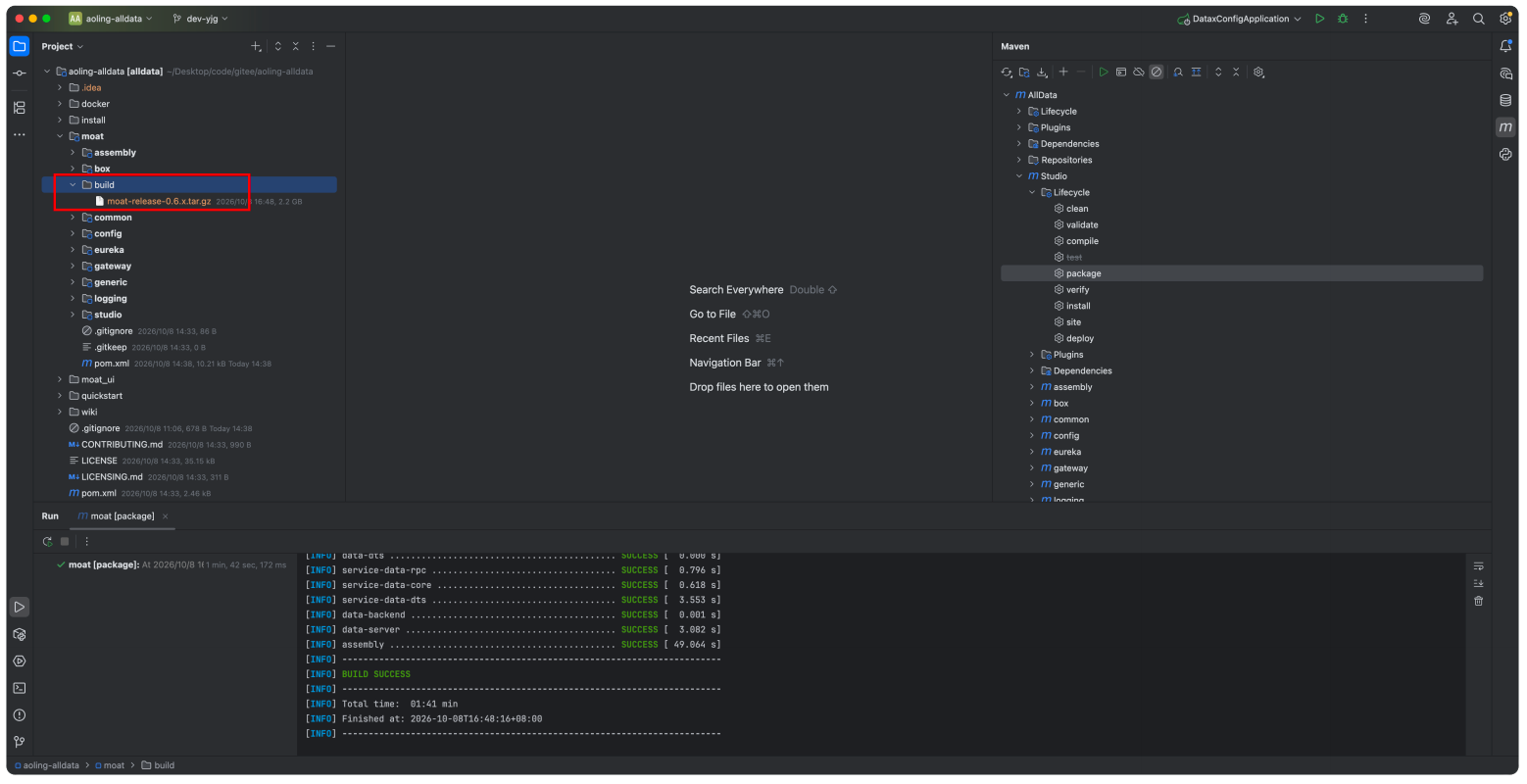This screenshot has width=1527, height=784.
Task: Toggle scroll to end in Run console
Action: [1478, 583]
